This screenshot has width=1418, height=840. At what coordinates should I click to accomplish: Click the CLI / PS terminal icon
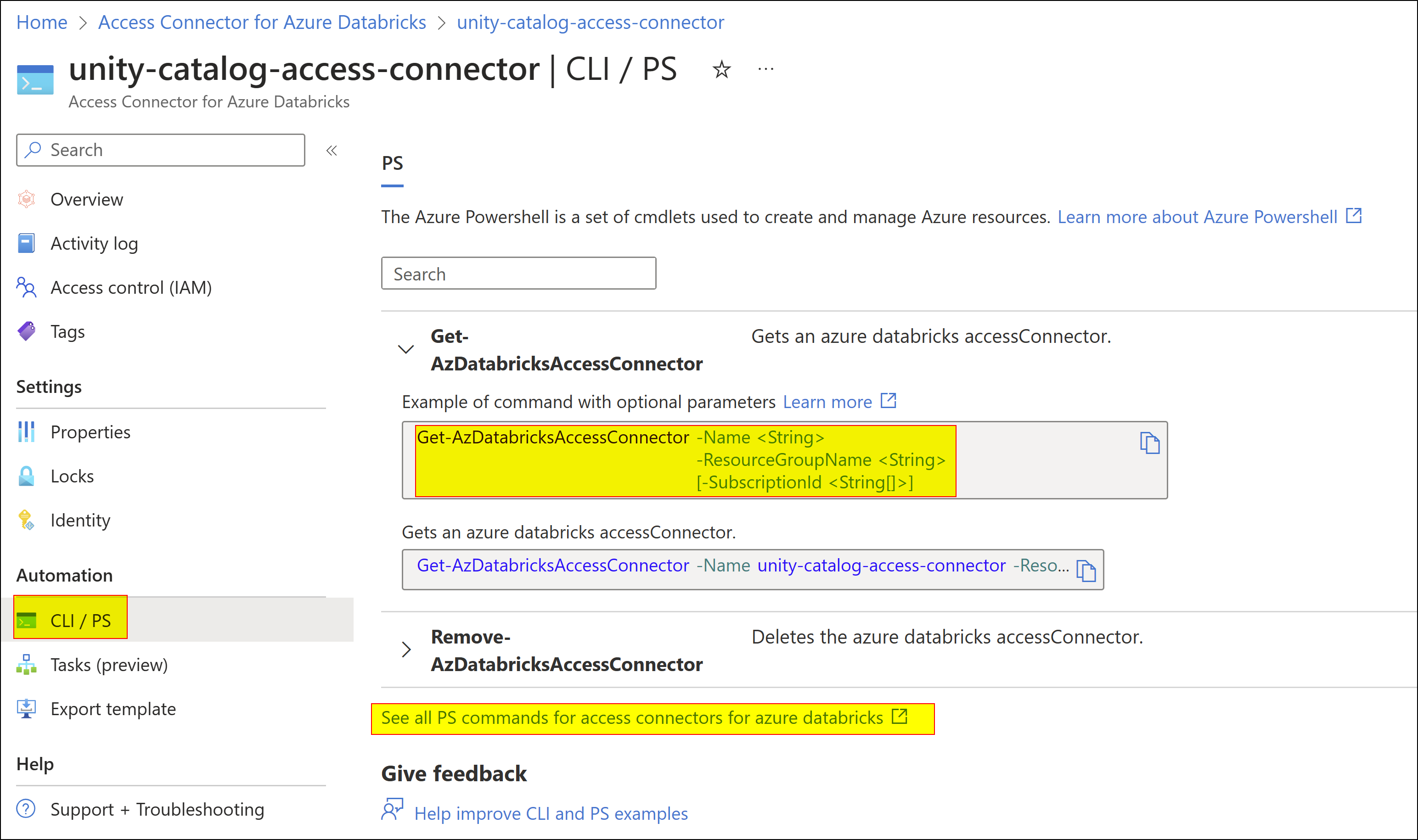(26, 621)
